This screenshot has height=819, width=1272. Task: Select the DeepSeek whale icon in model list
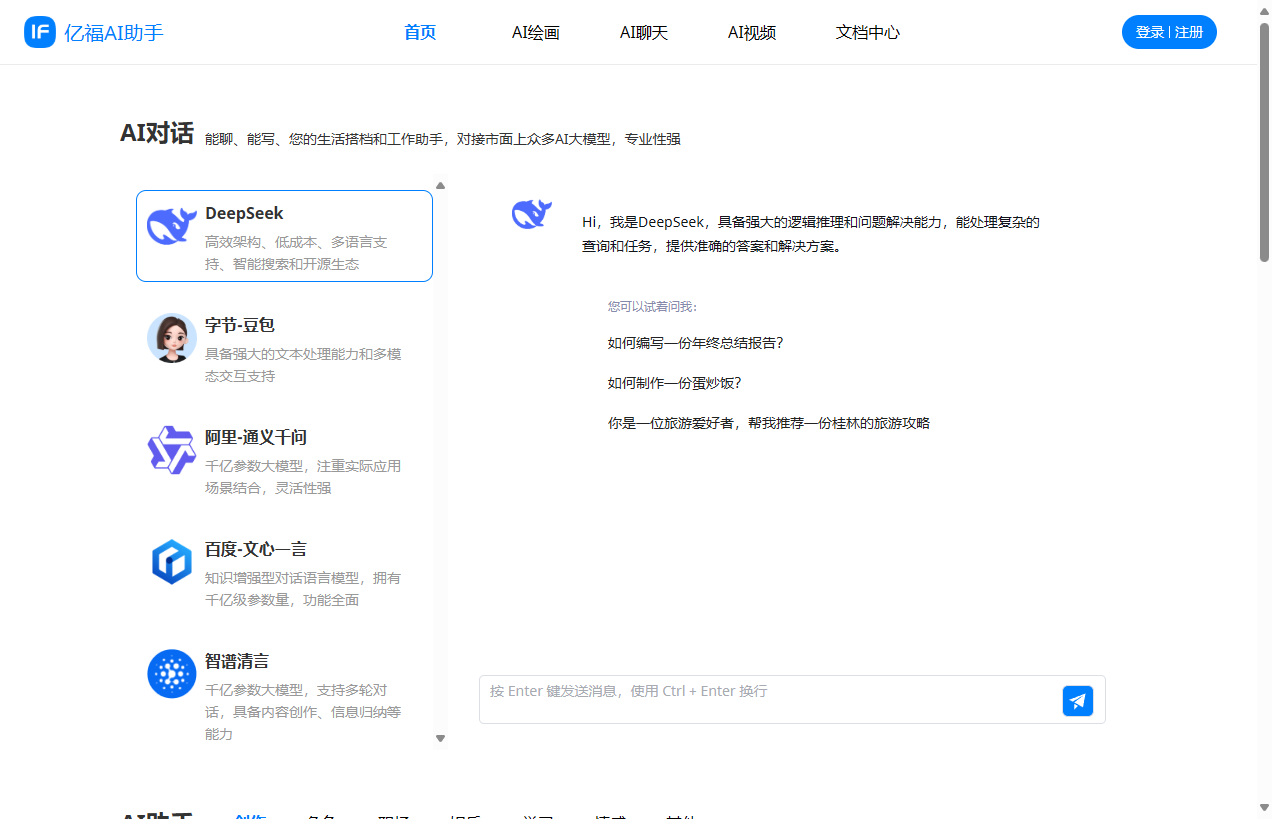171,226
